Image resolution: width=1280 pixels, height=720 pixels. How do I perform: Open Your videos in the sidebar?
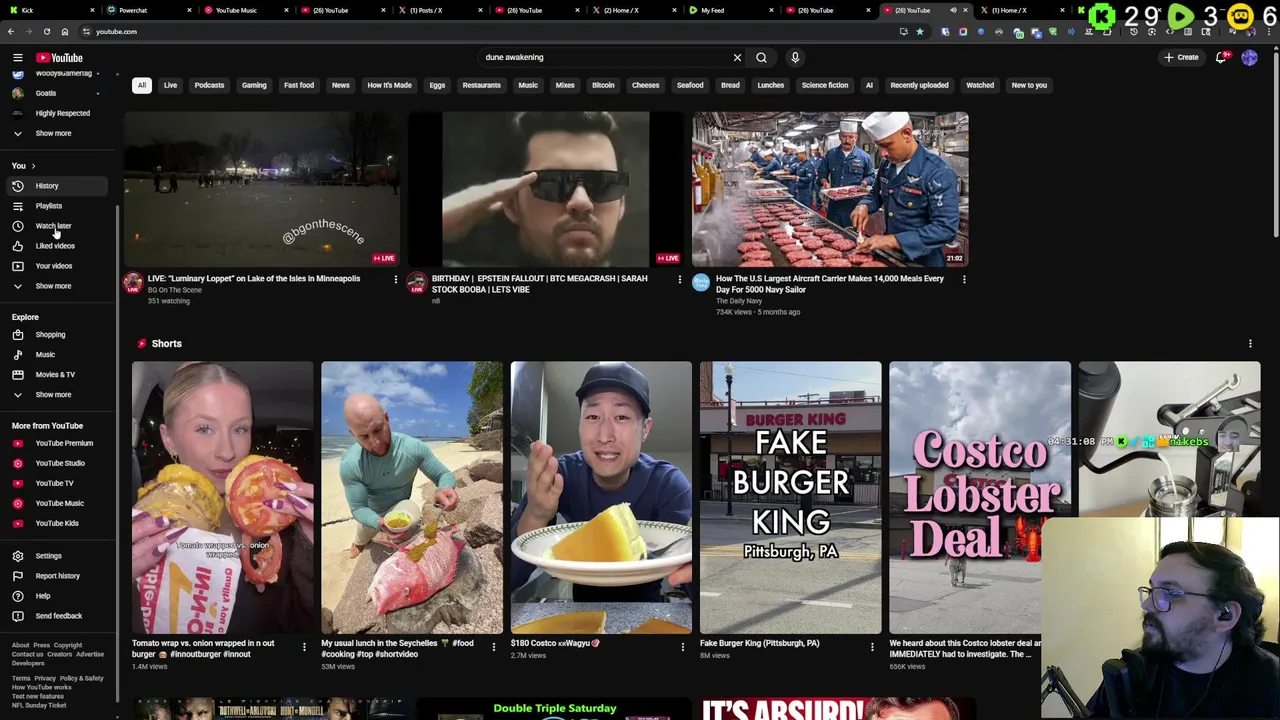point(58,266)
